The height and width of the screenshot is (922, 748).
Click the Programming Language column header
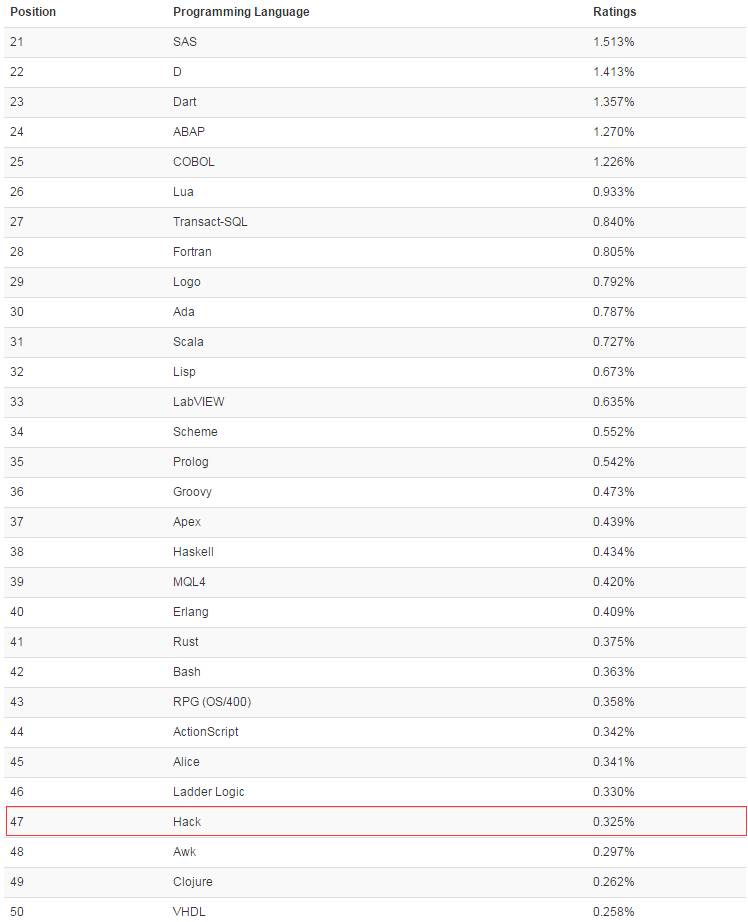241,12
